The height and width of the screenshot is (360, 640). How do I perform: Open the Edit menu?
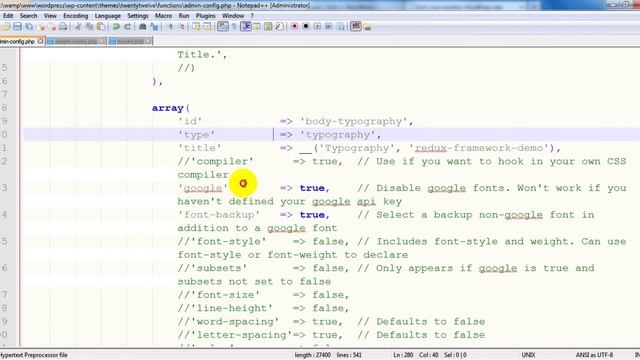(x=8, y=16)
